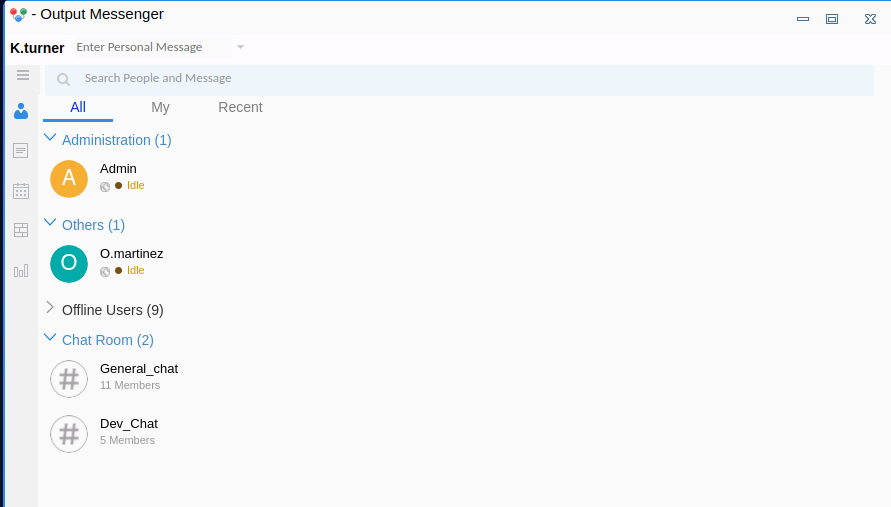Switch to the My tab
The image size is (891, 507).
tap(160, 107)
